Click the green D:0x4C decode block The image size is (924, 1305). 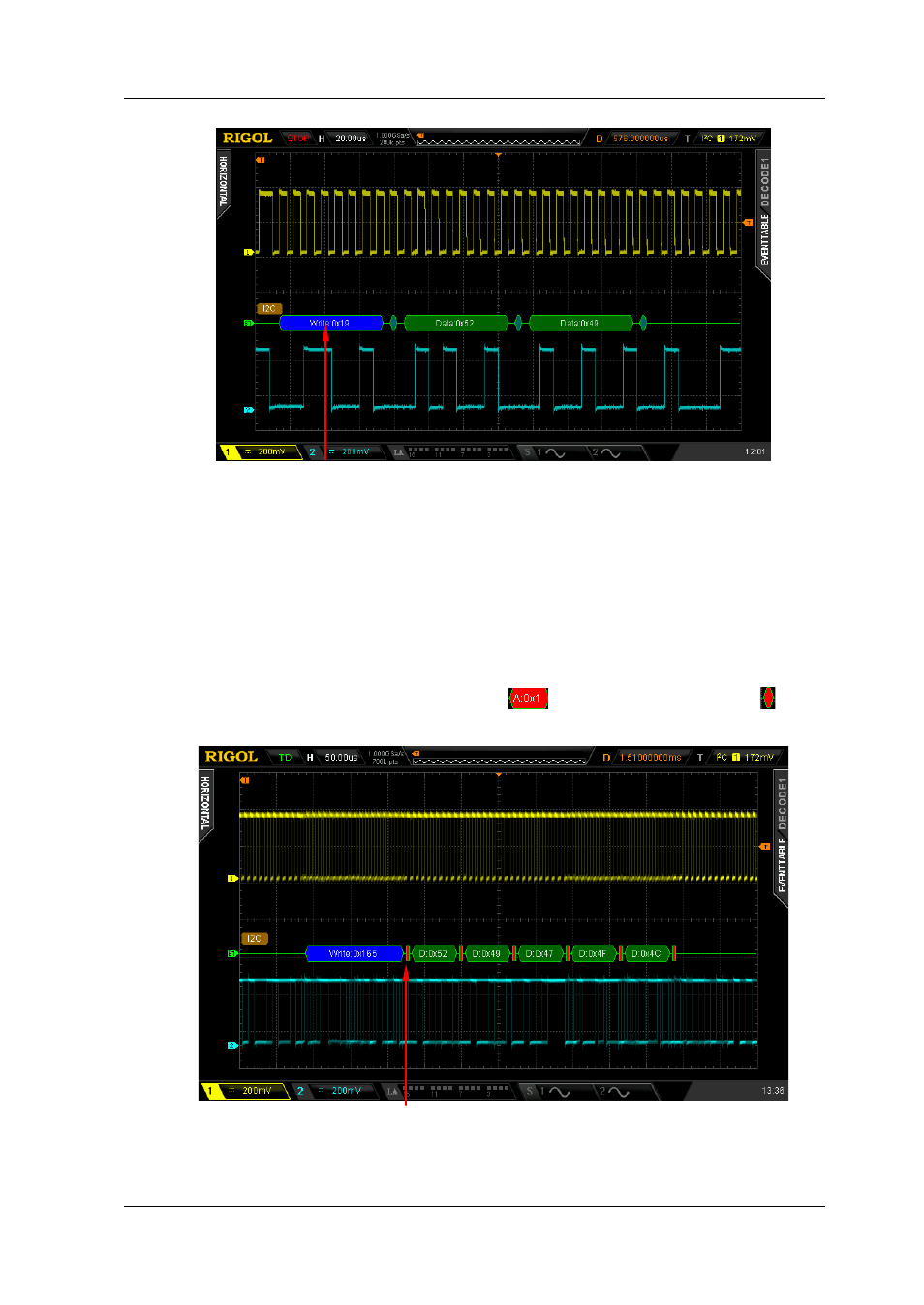646,954
